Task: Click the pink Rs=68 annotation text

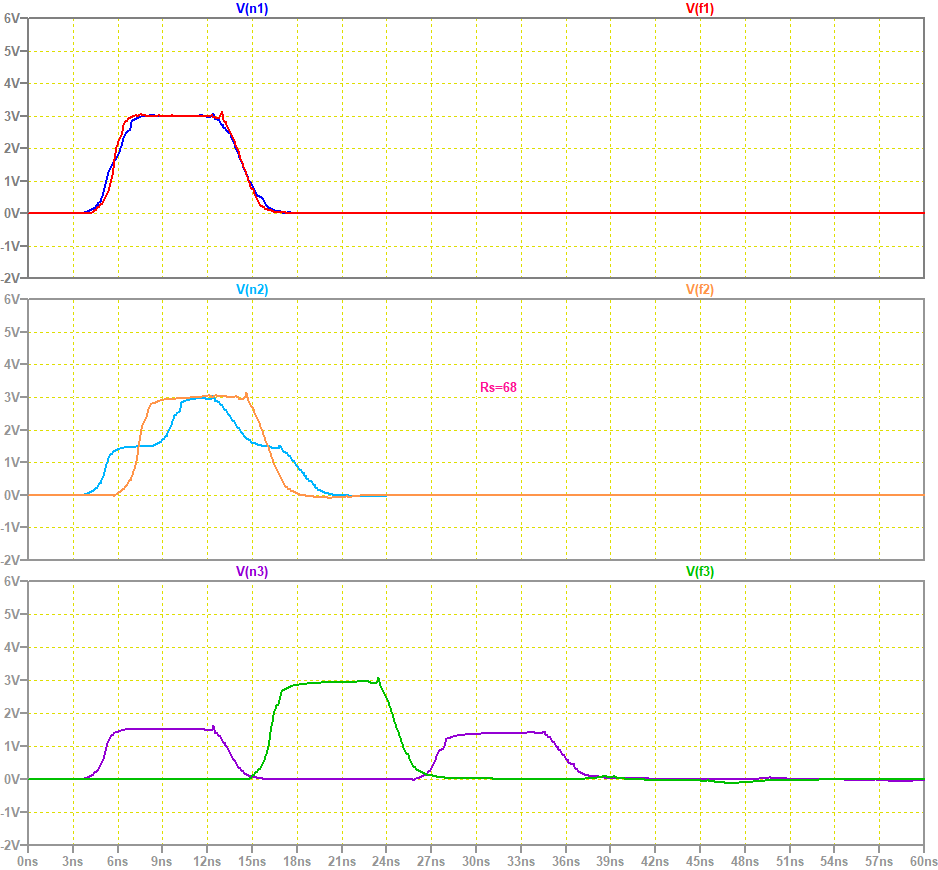Action: [x=498, y=386]
